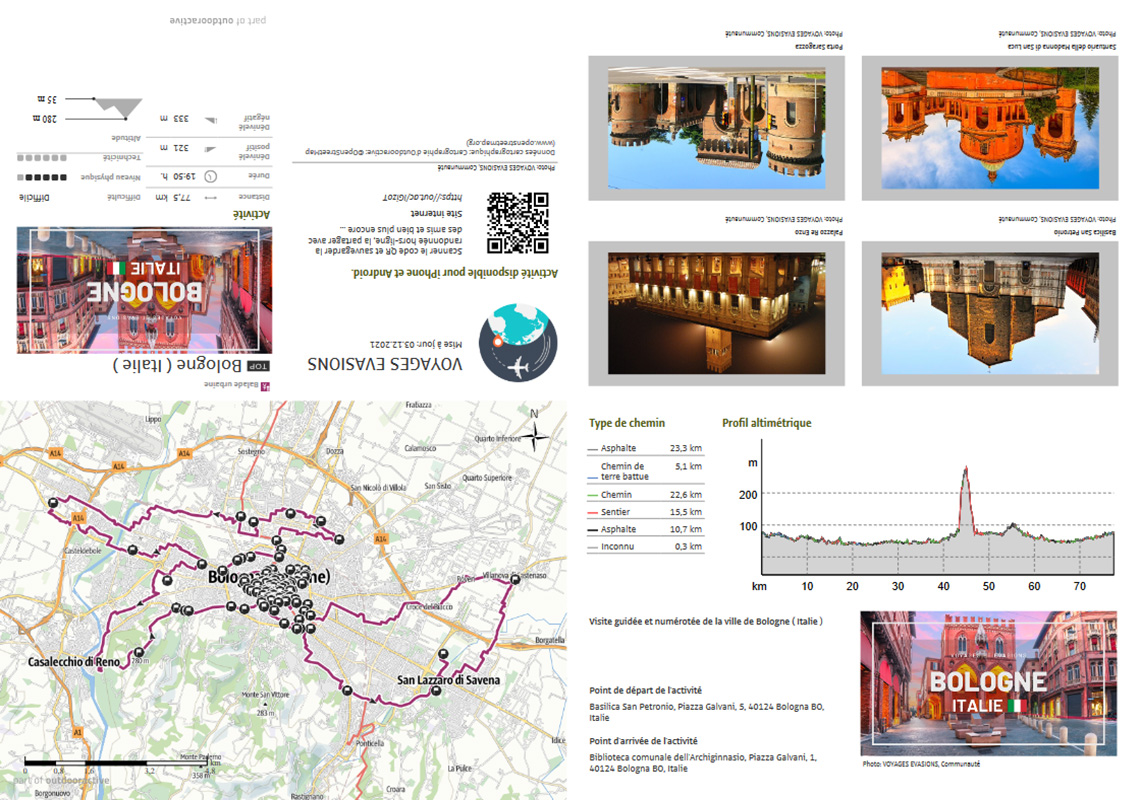Click the 'Quarto Superiore' map label
The width and height of the screenshot is (1140, 800).
pyautogui.click(x=487, y=478)
